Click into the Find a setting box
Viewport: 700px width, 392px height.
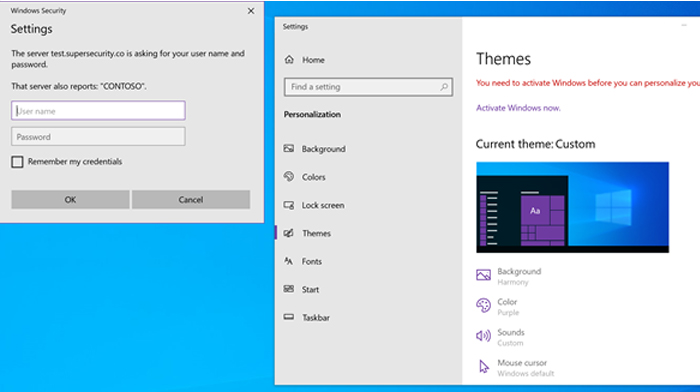[x=368, y=87]
